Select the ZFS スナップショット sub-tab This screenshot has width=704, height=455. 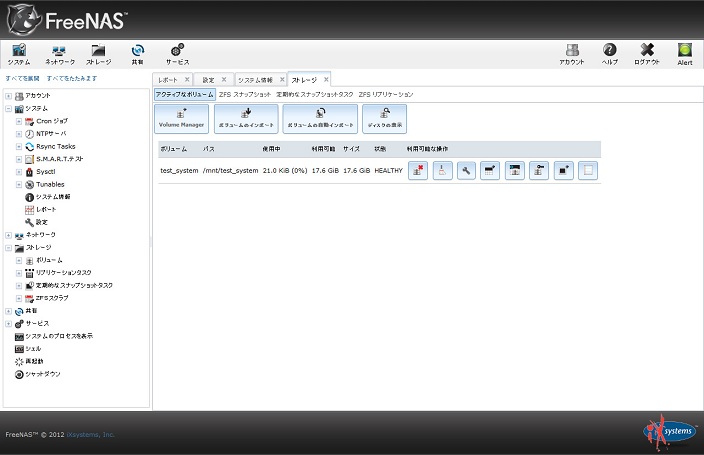click(x=245, y=94)
